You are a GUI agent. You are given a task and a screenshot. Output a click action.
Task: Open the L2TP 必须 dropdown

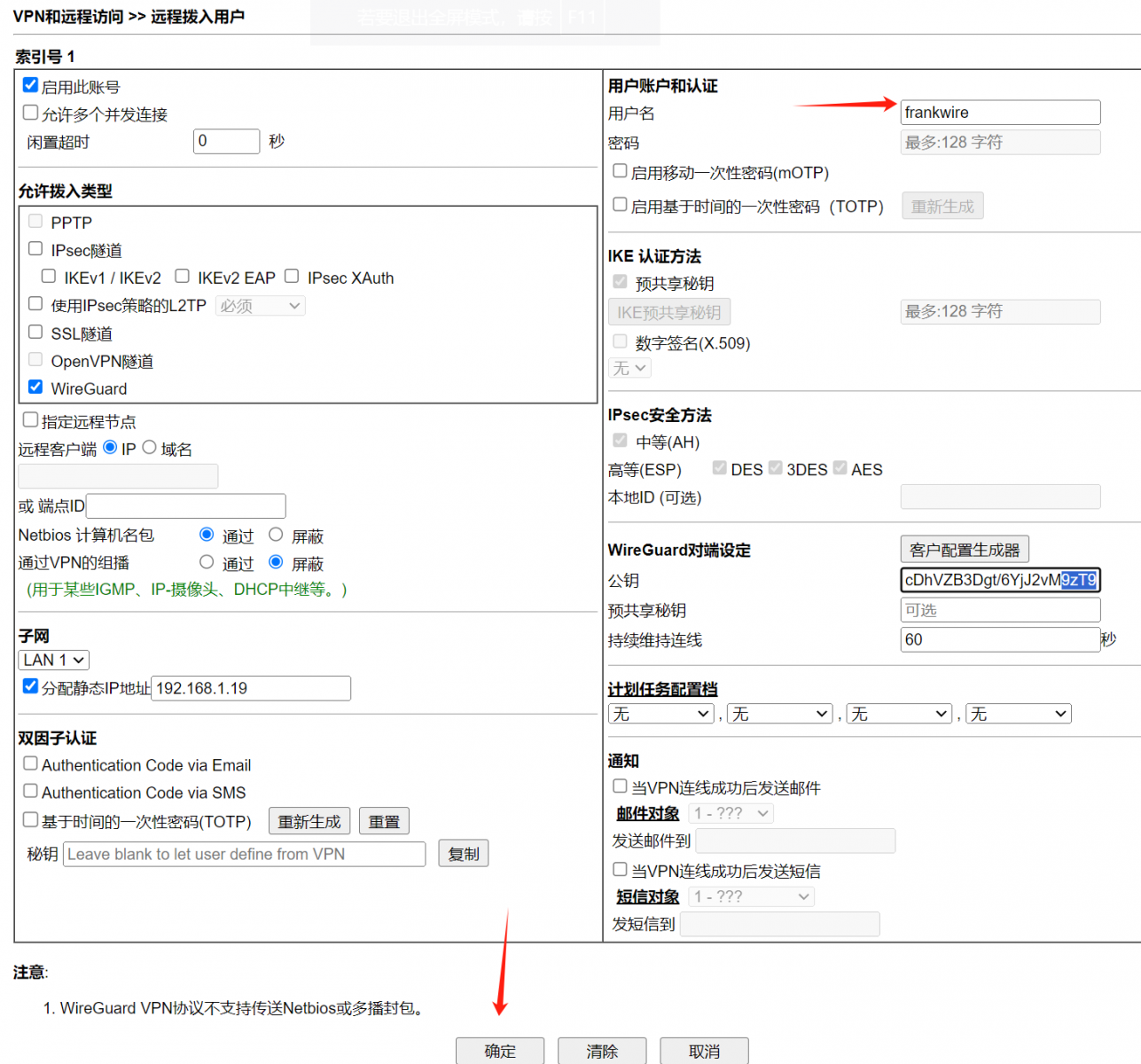point(261,306)
